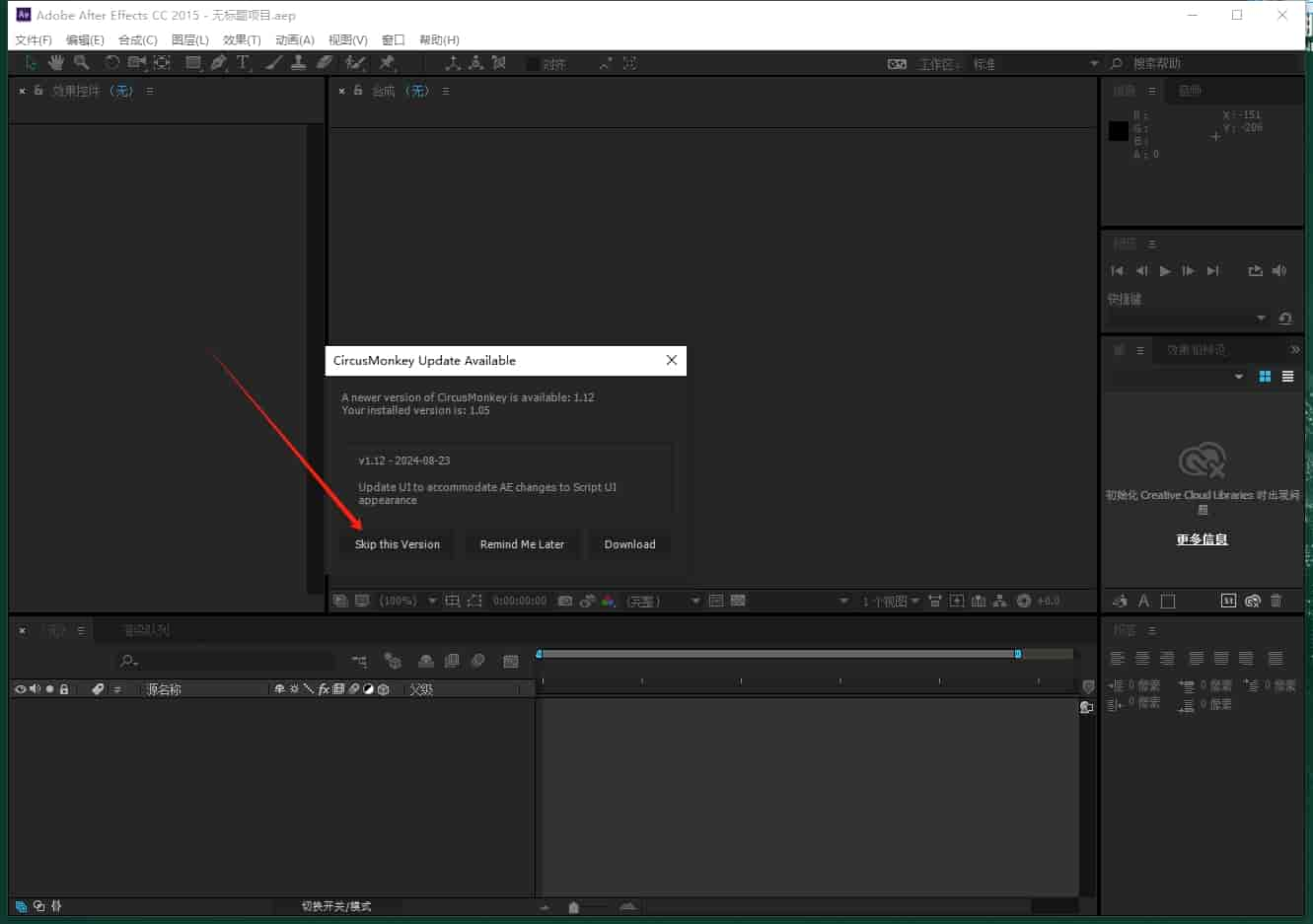The width and height of the screenshot is (1313, 924).
Task: Select the Hand tool
Action: coord(56,63)
